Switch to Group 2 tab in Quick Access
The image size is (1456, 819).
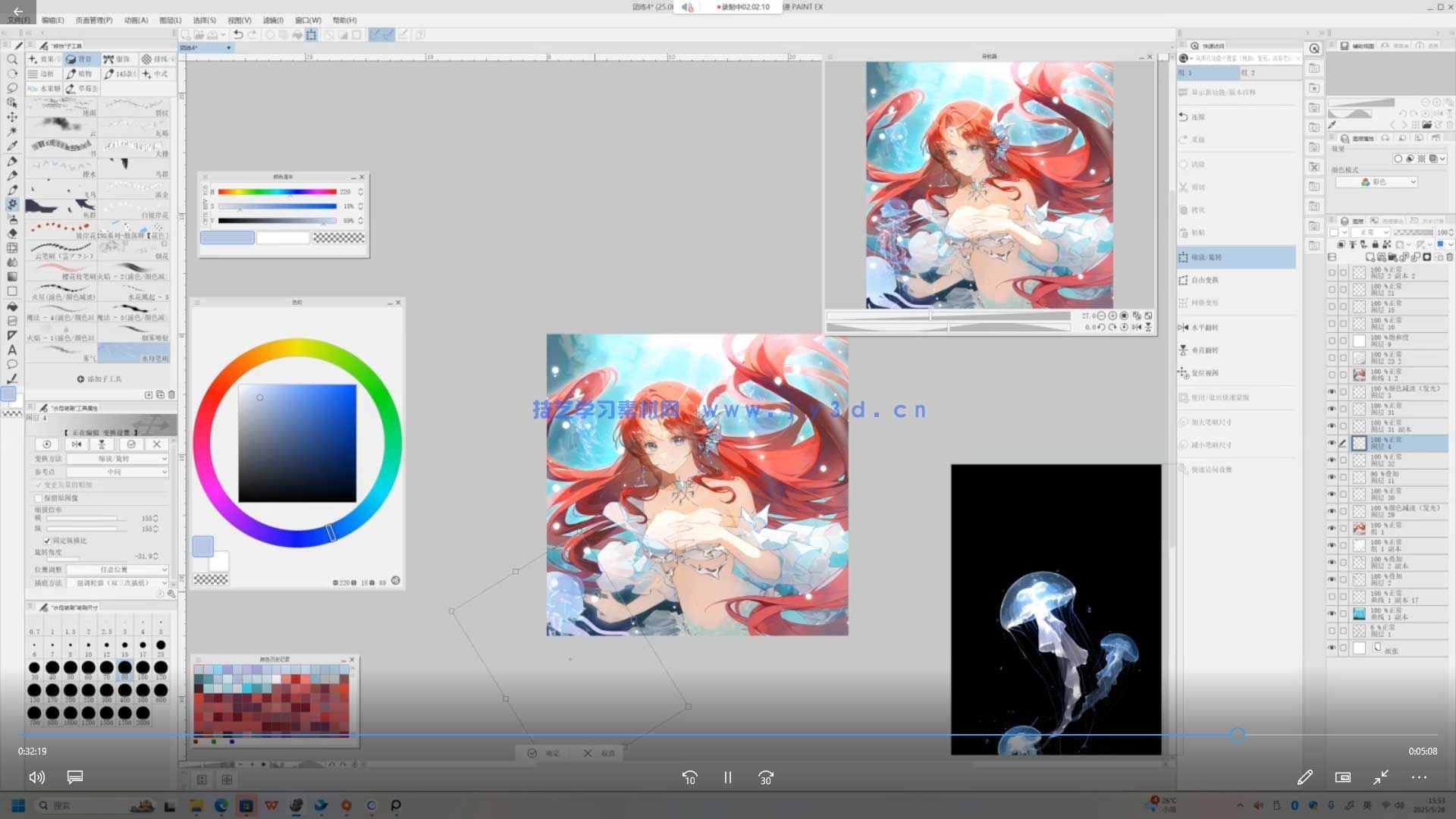pos(1248,73)
